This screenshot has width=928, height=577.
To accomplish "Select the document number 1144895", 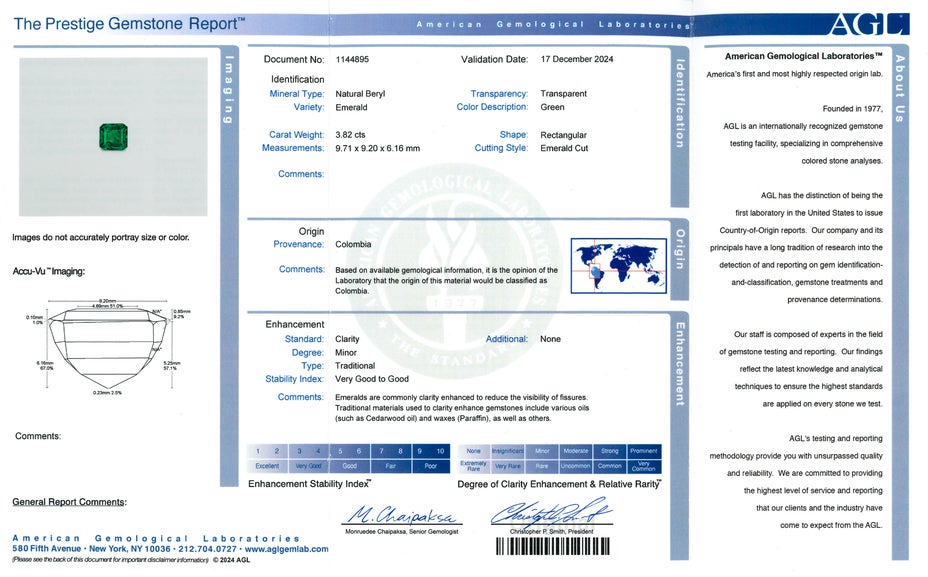I will pyautogui.click(x=352, y=59).
